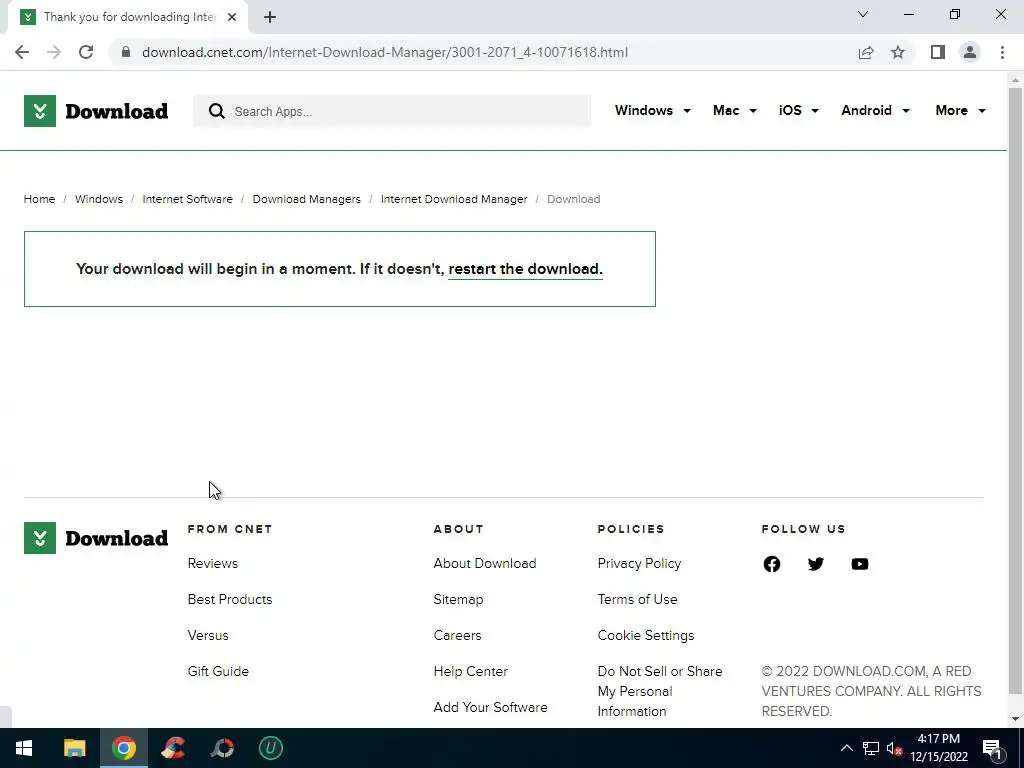The image size is (1024, 768).
Task: Open Cookie Settings link
Action: tap(646, 635)
